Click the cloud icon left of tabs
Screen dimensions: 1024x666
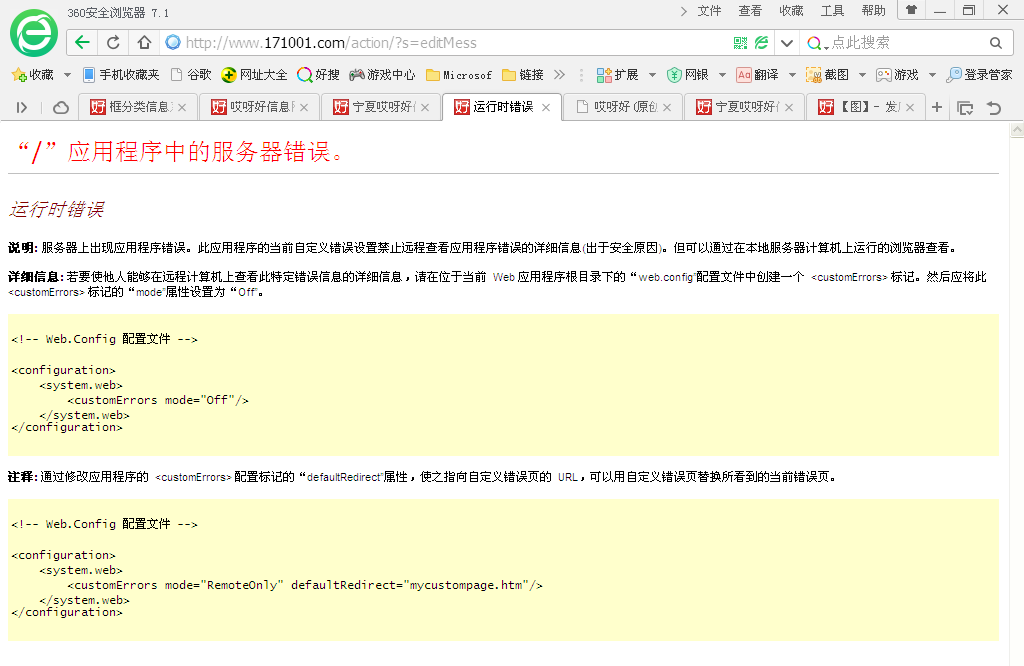point(61,108)
